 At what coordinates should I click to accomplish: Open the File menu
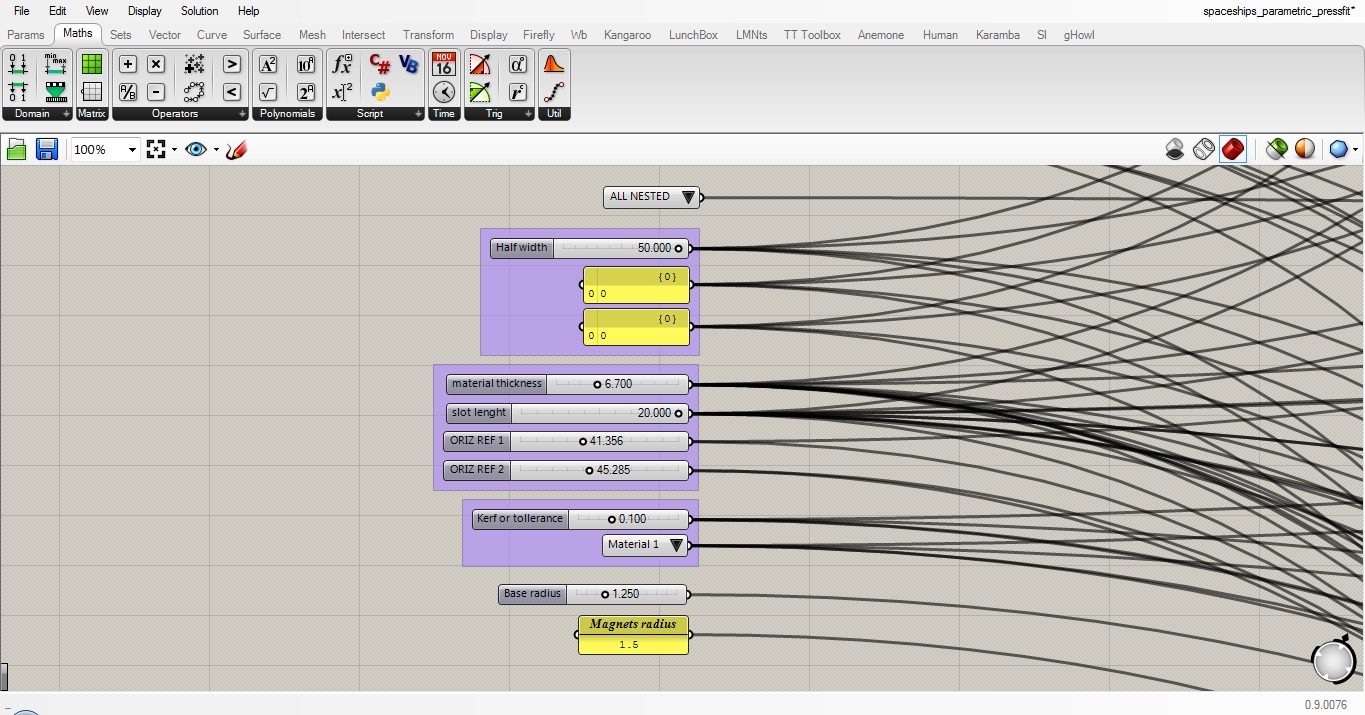(21, 11)
